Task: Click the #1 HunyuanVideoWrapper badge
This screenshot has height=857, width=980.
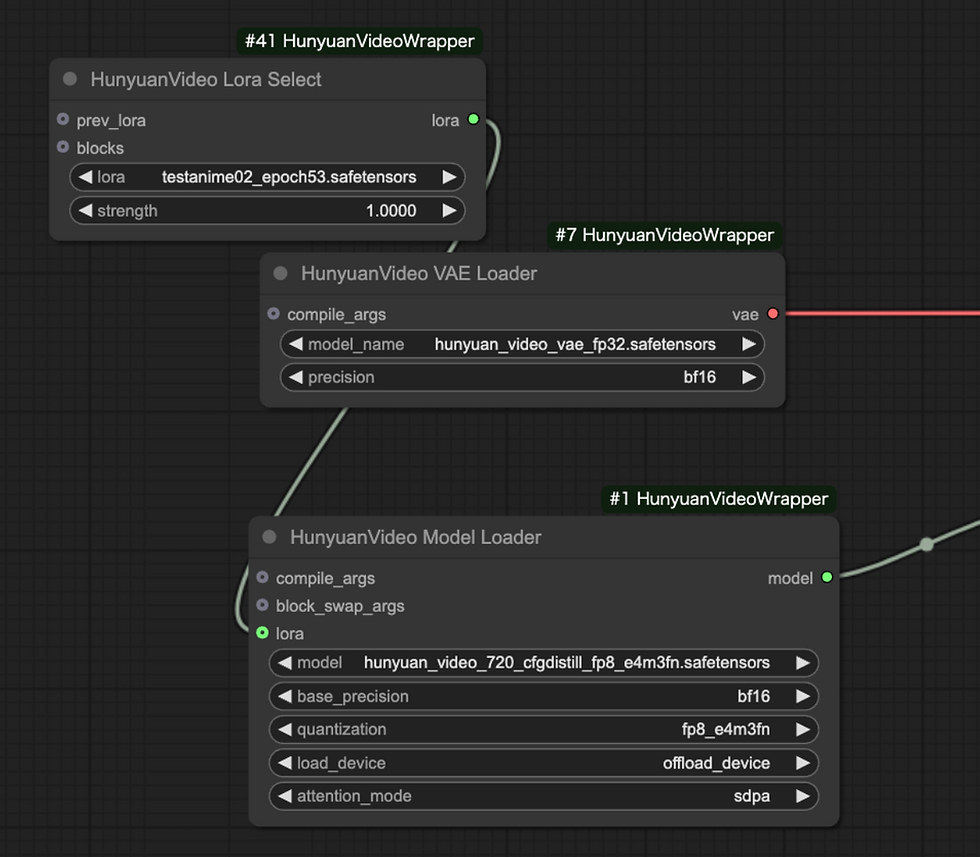Action: coord(719,499)
